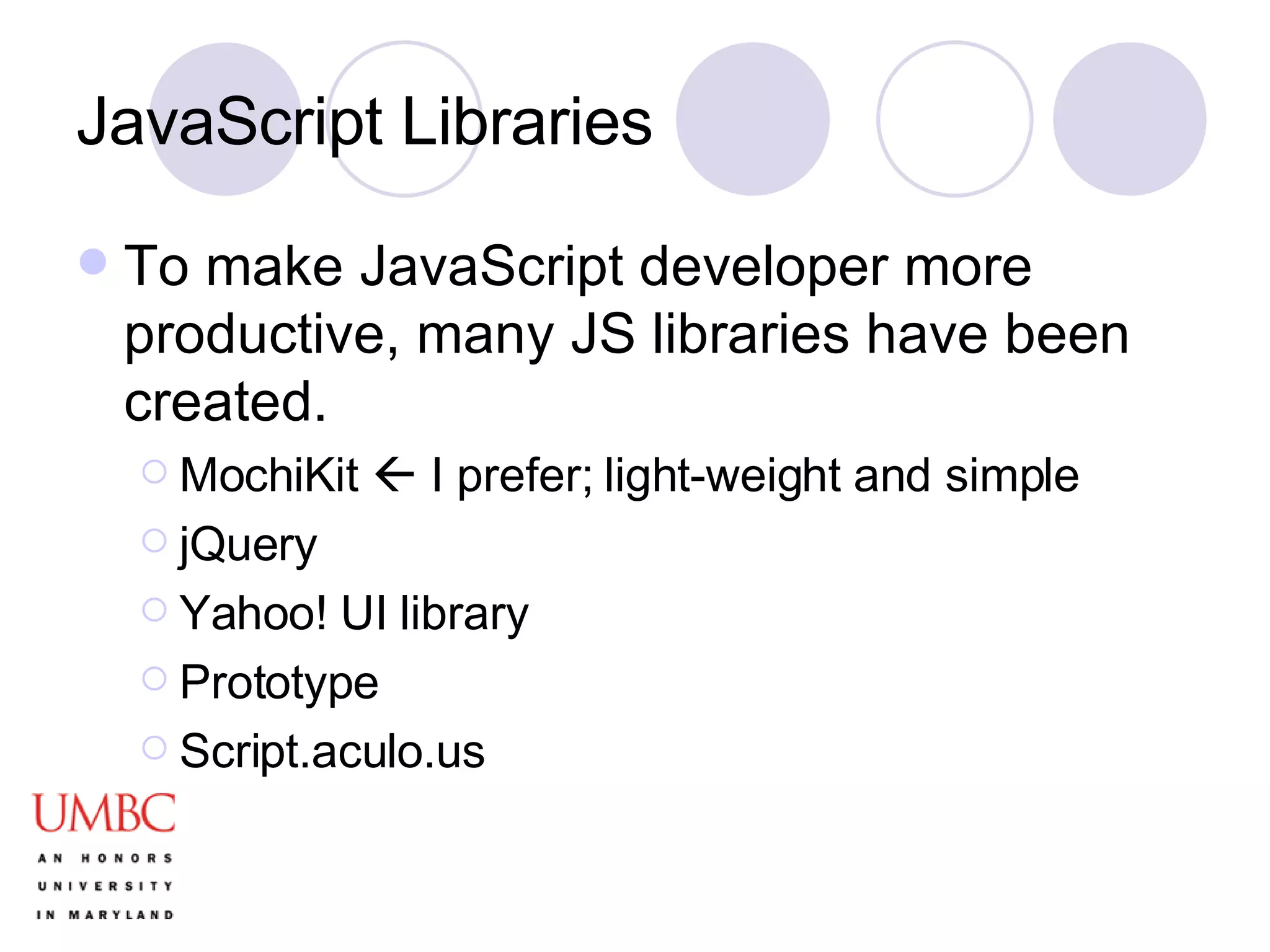Click the jQuery list item
The height and width of the screenshot is (952, 1270).
pos(248,545)
